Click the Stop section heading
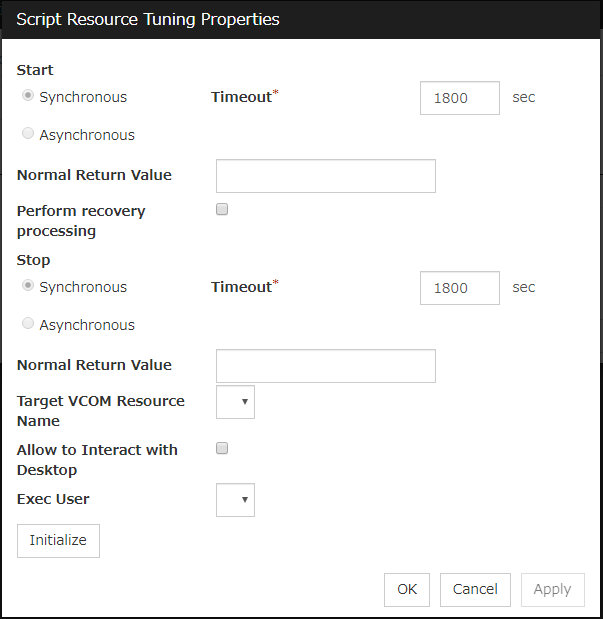This screenshot has height=619, width=603. tap(34, 260)
